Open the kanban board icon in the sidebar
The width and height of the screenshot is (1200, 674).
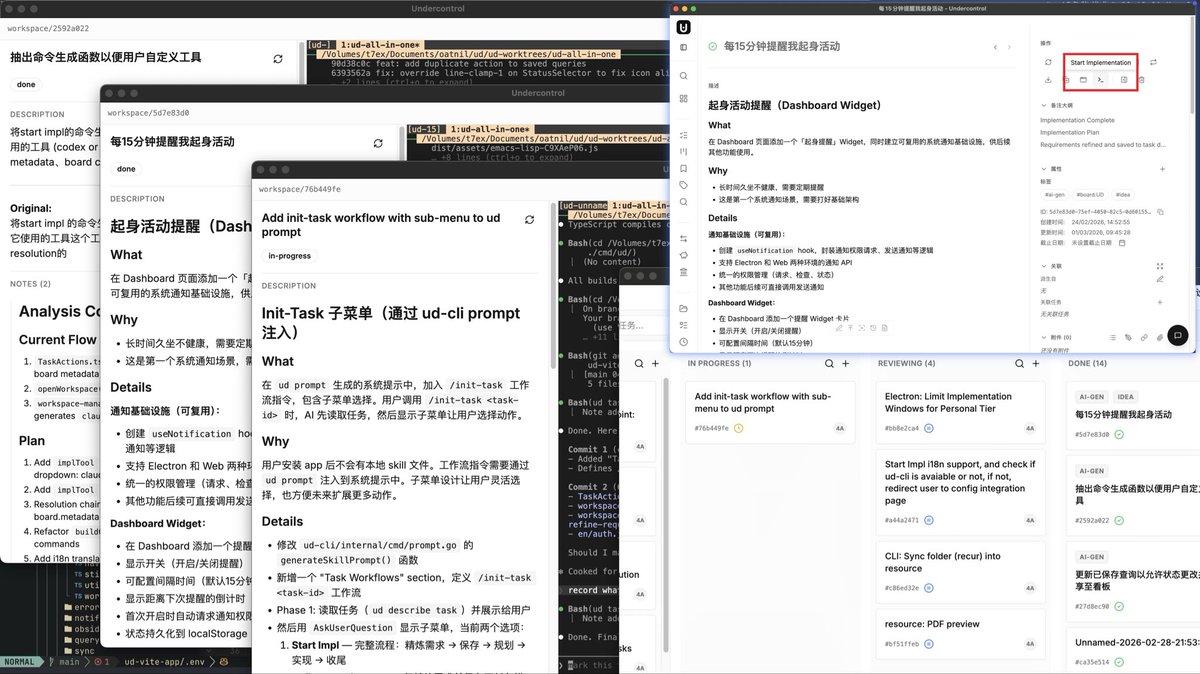click(x=684, y=151)
